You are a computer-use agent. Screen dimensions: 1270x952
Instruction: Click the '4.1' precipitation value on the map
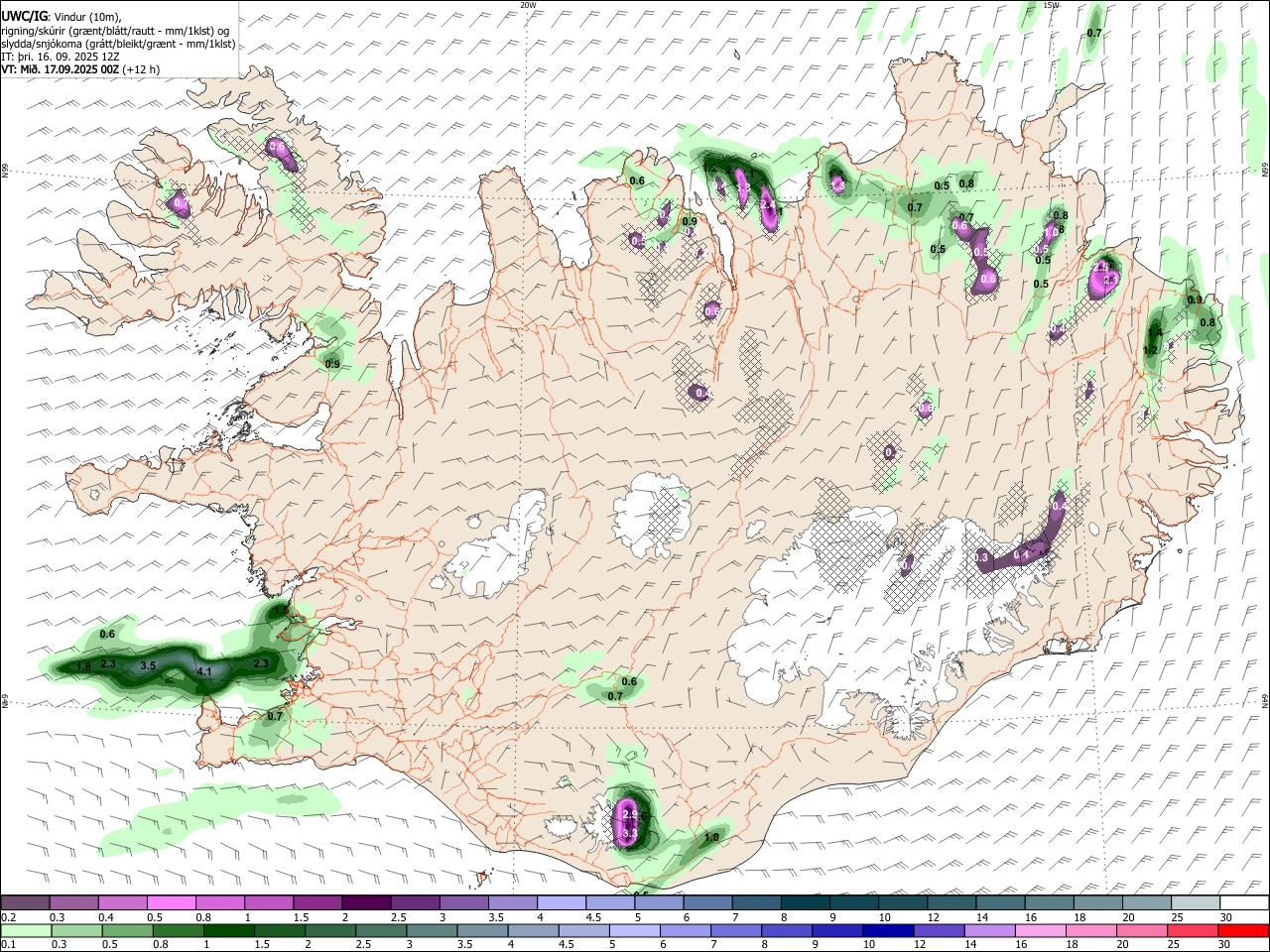205,671
